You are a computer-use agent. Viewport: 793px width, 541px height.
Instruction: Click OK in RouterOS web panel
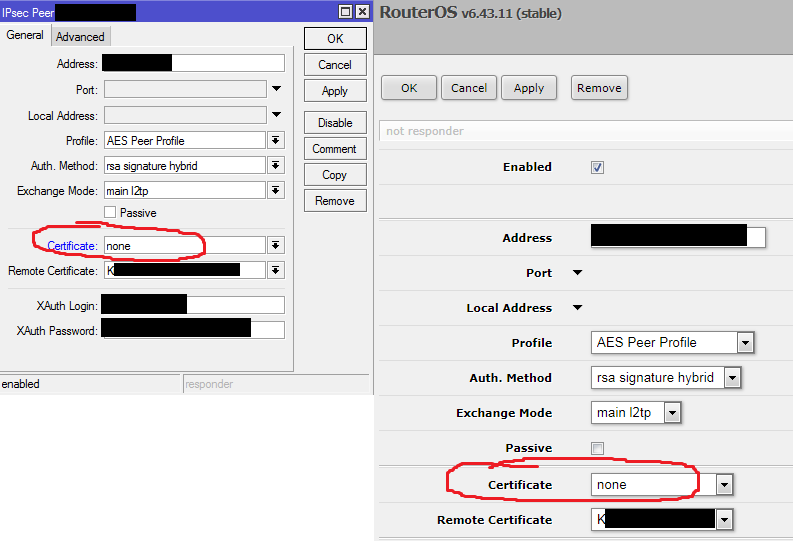pos(409,88)
